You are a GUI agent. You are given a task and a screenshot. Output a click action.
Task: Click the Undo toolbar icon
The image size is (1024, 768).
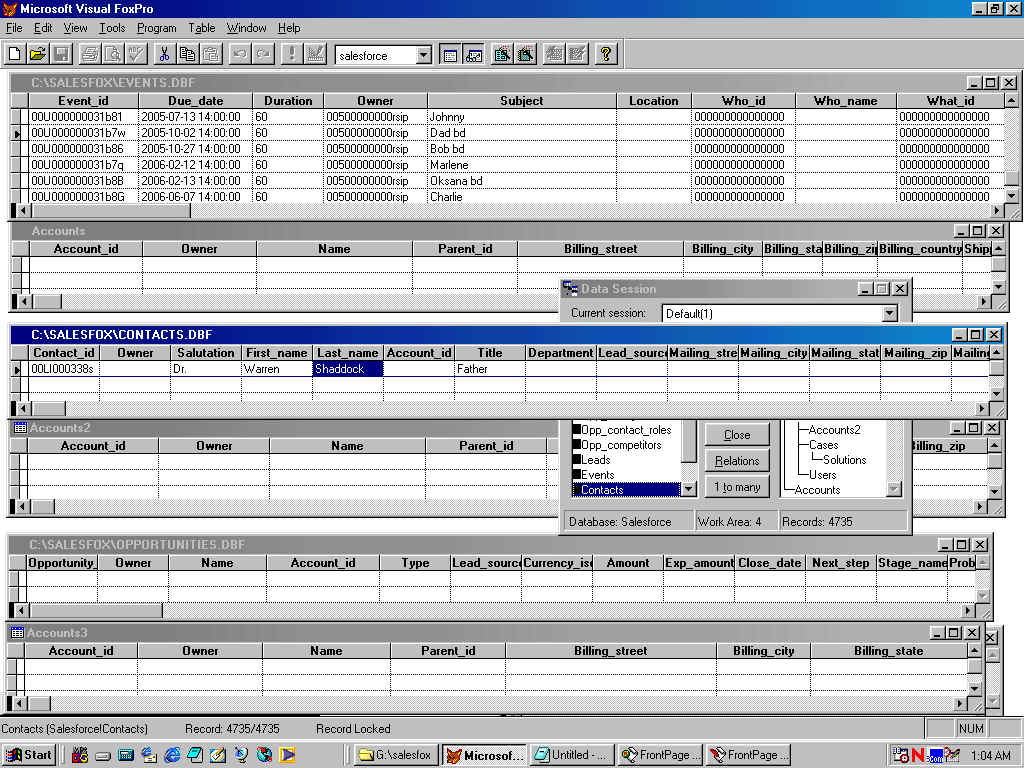click(x=240, y=54)
